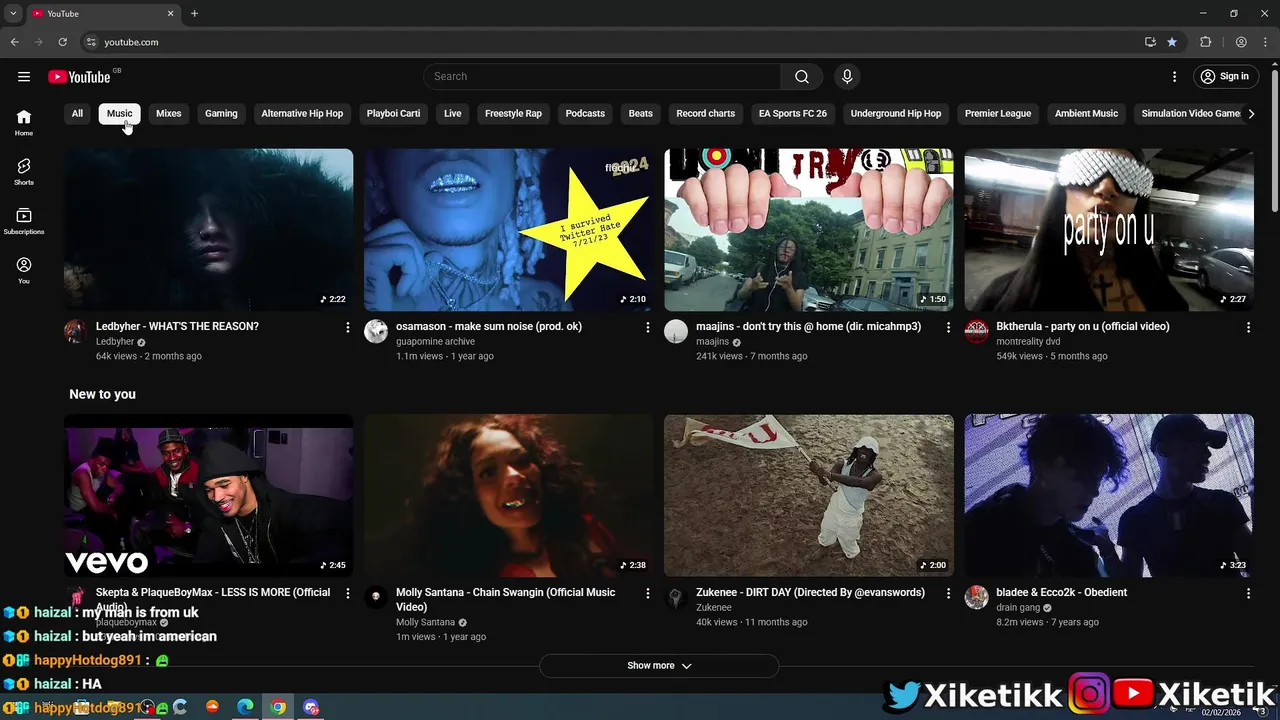Open osamason make sum noise thumbnail

[508, 230]
